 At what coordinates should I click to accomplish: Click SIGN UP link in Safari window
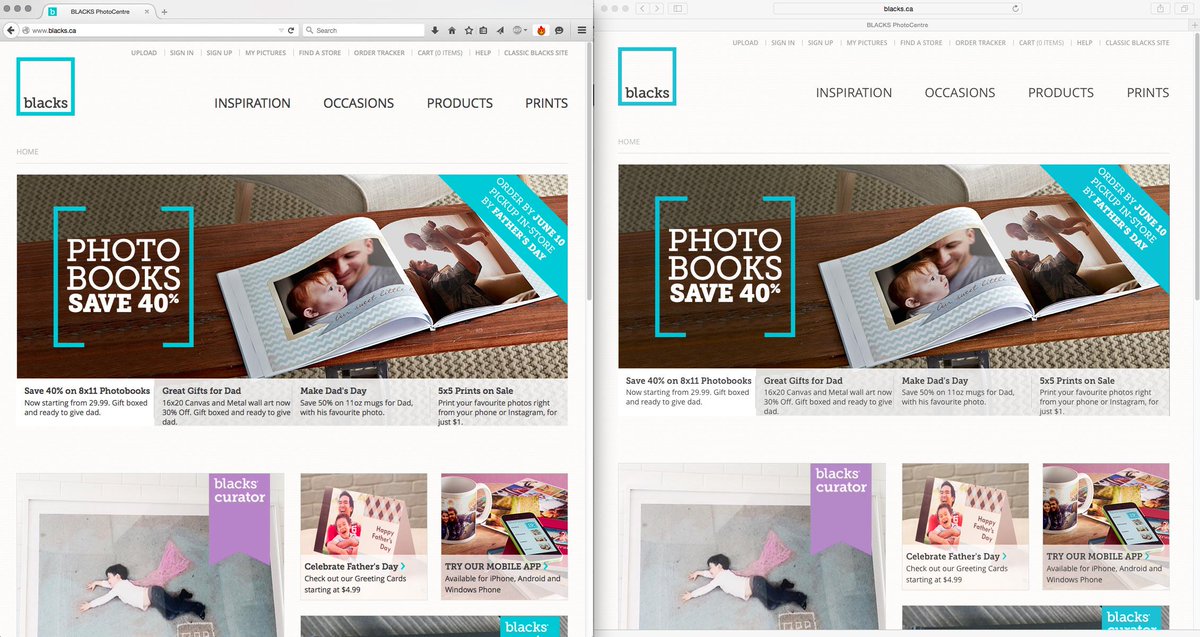[x=820, y=43]
